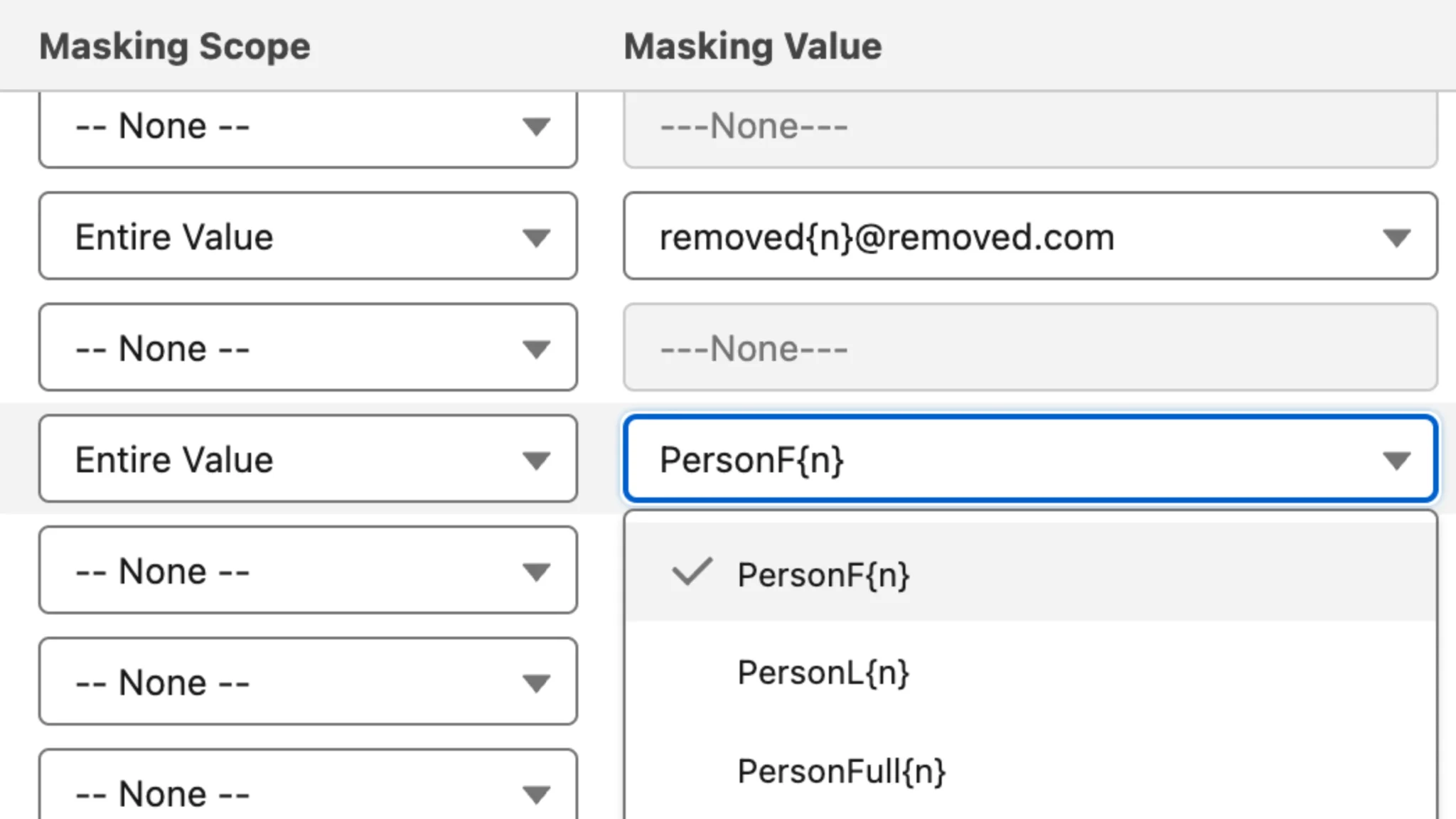
Task: Open the fourth -- None -- scope dropdown
Action: pyautogui.click(x=307, y=681)
